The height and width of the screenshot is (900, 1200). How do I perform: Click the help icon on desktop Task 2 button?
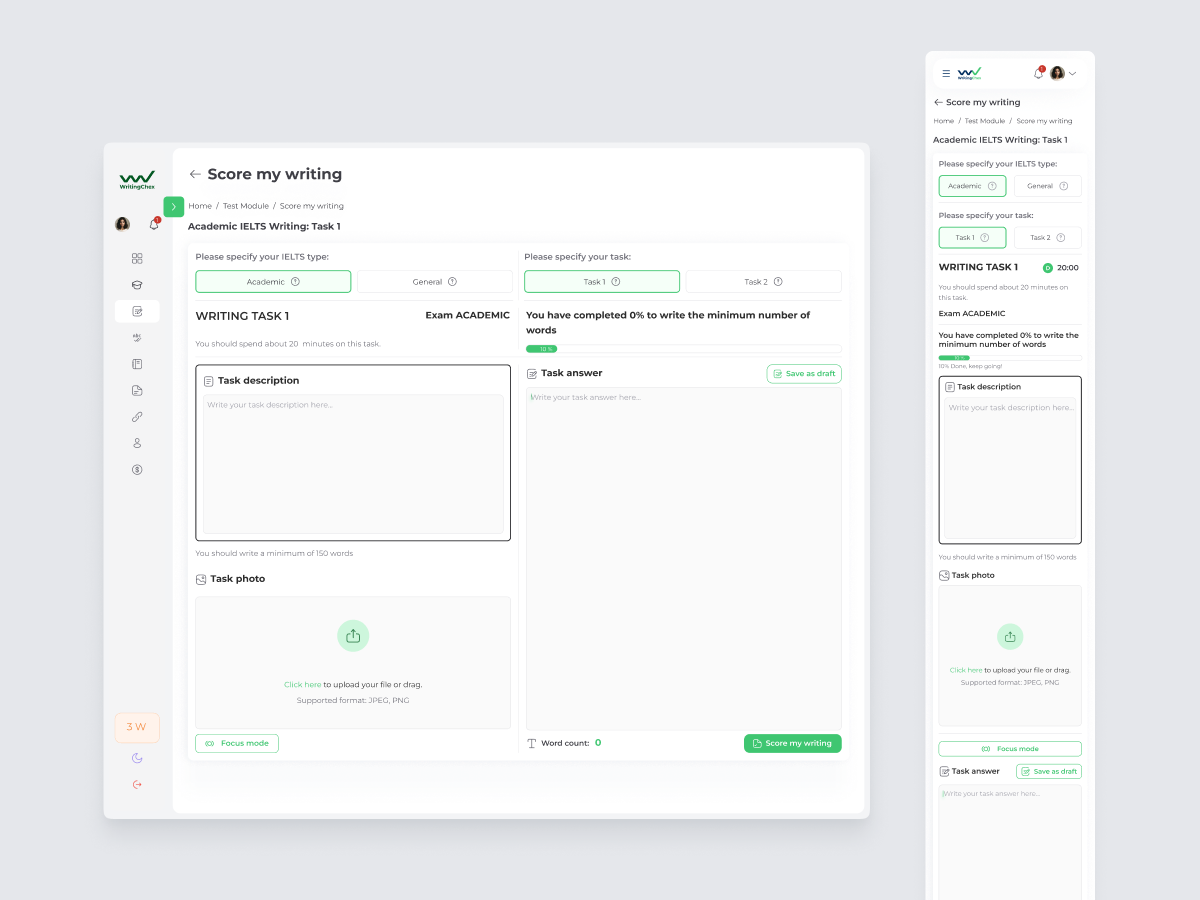pyautogui.click(x=778, y=282)
